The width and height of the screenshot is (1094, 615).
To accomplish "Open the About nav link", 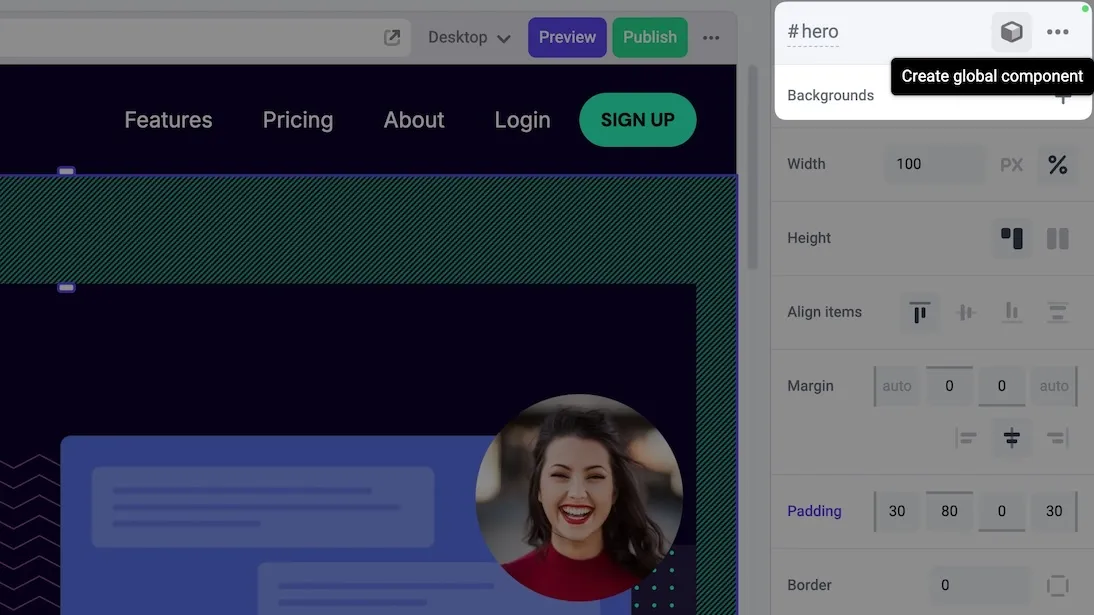I will coord(414,120).
